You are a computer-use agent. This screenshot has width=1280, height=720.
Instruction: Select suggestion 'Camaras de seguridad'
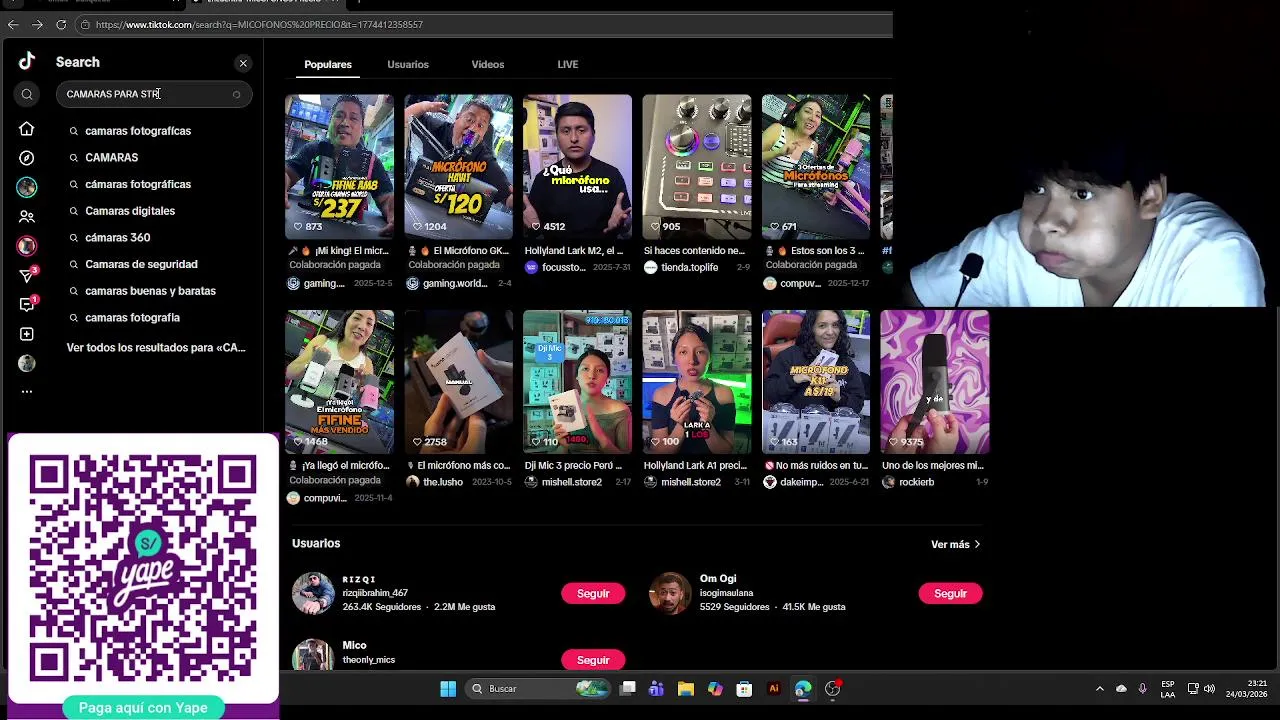pos(141,264)
